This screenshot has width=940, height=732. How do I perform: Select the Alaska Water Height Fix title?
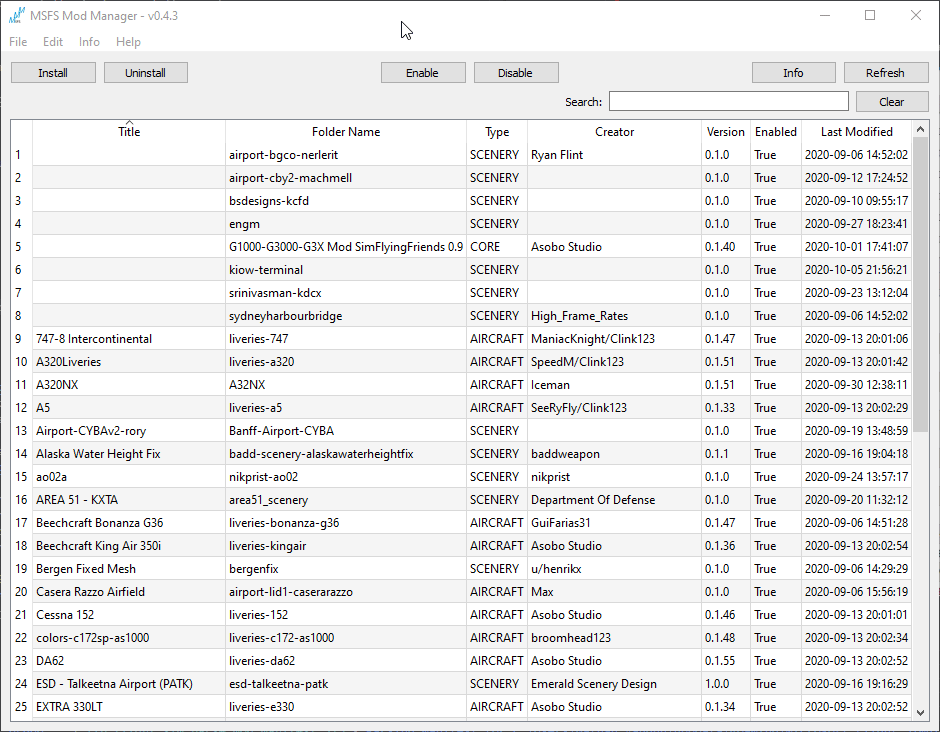pos(129,453)
